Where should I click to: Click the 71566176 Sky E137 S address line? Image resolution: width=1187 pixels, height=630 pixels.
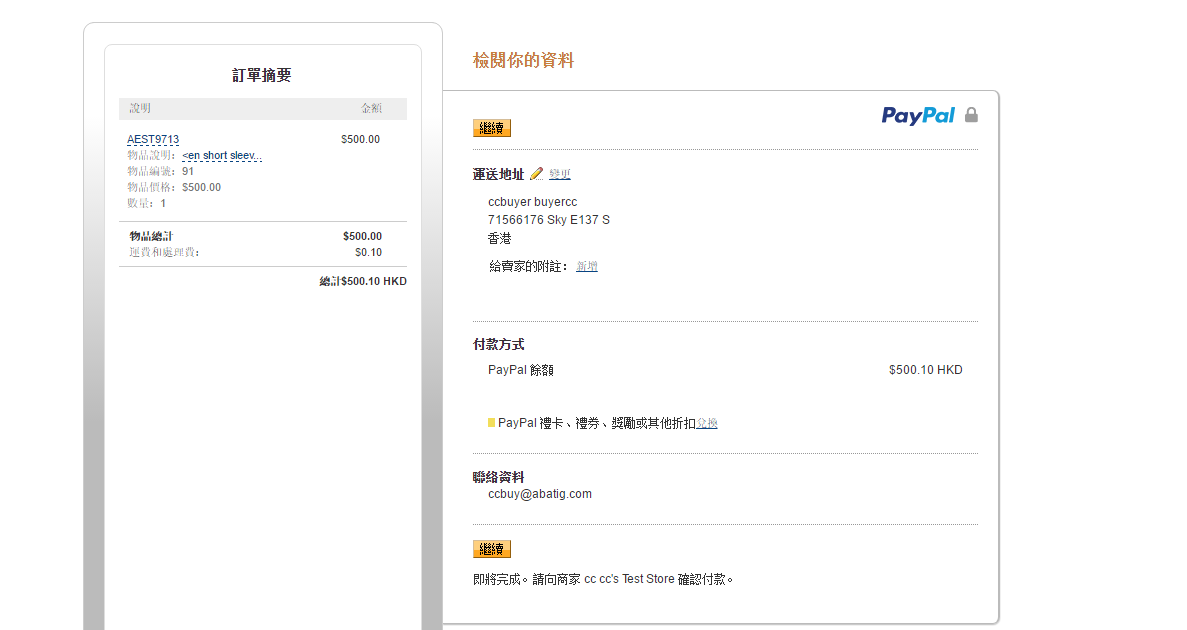[548, 219]
